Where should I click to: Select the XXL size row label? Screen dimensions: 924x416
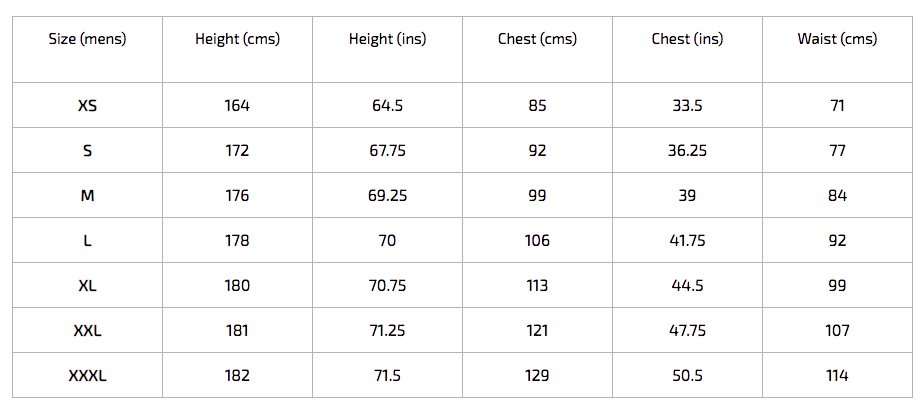click(x=88, y=330)
